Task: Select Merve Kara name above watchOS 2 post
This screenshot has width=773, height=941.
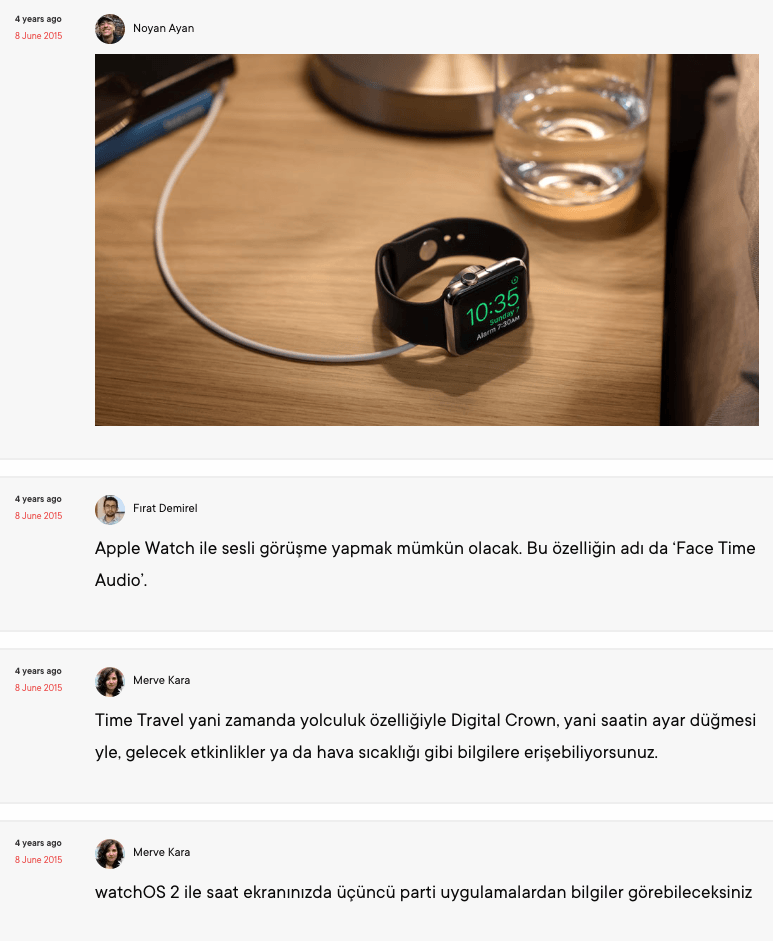Action: point(161,852)
